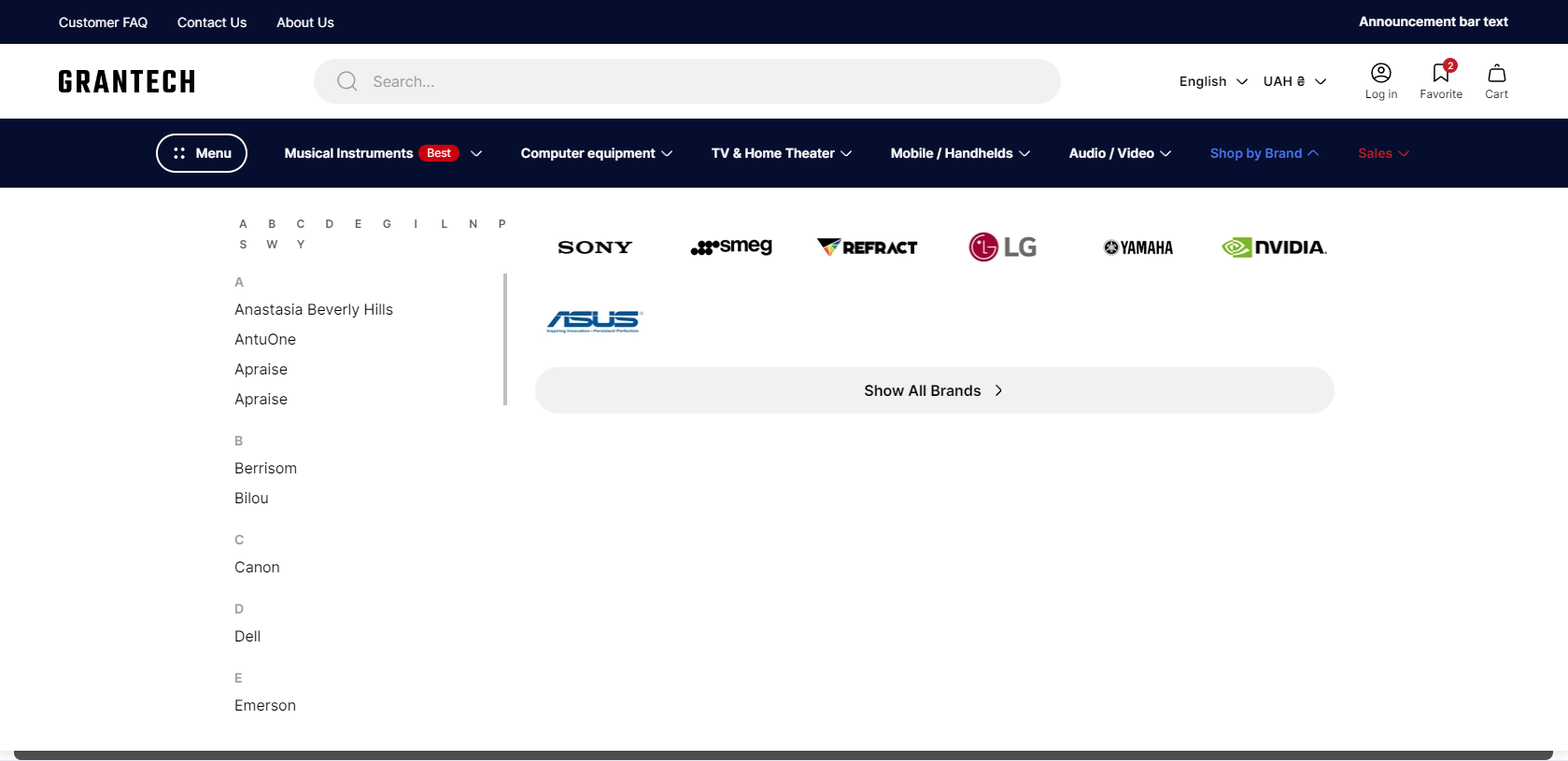Click the brand list vertical scrollbar
This screenshot has height=761, width=1568.
tap(505, 339)
